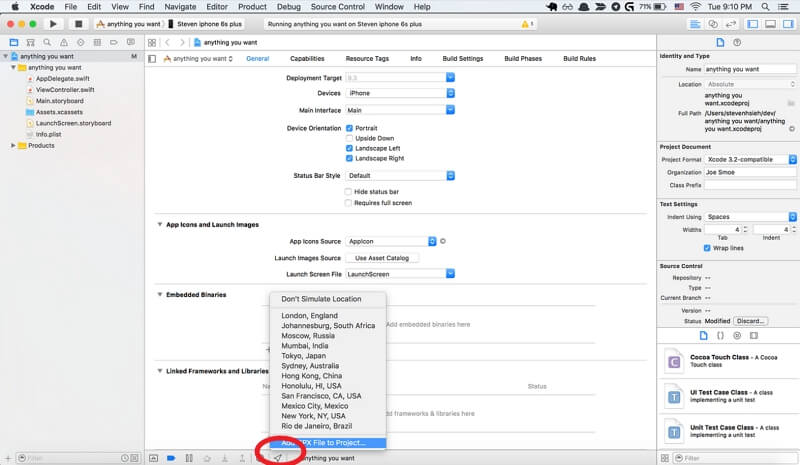Image resolution: width=800 pixels, height=465 pixels.
Task: Show the Object library
Action: coord(737,335)
